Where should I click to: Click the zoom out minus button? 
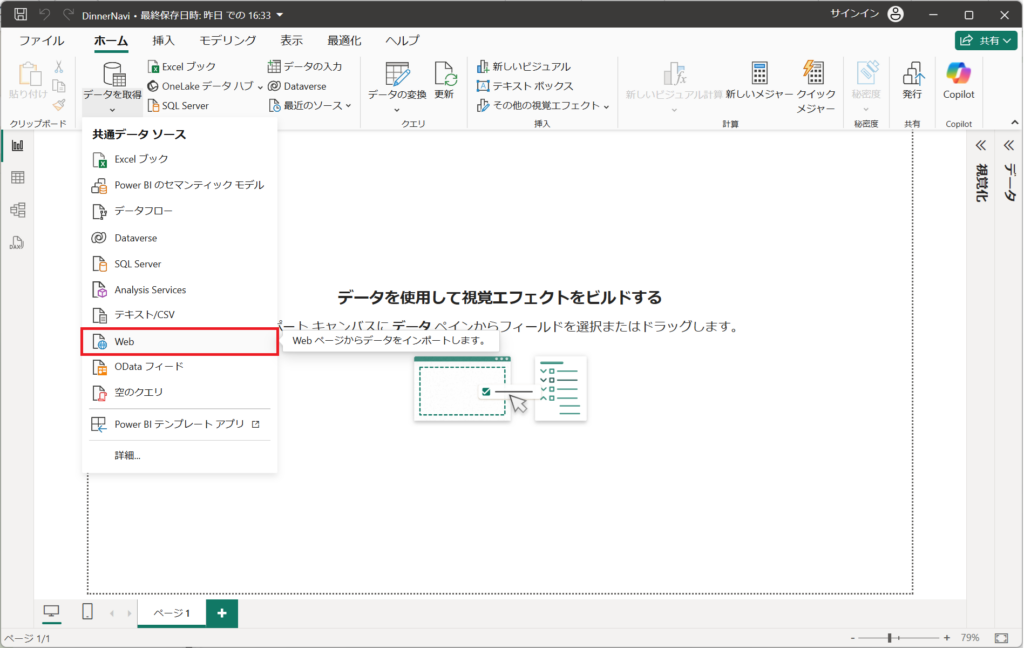pyautogui.click(x=852, y=638)
